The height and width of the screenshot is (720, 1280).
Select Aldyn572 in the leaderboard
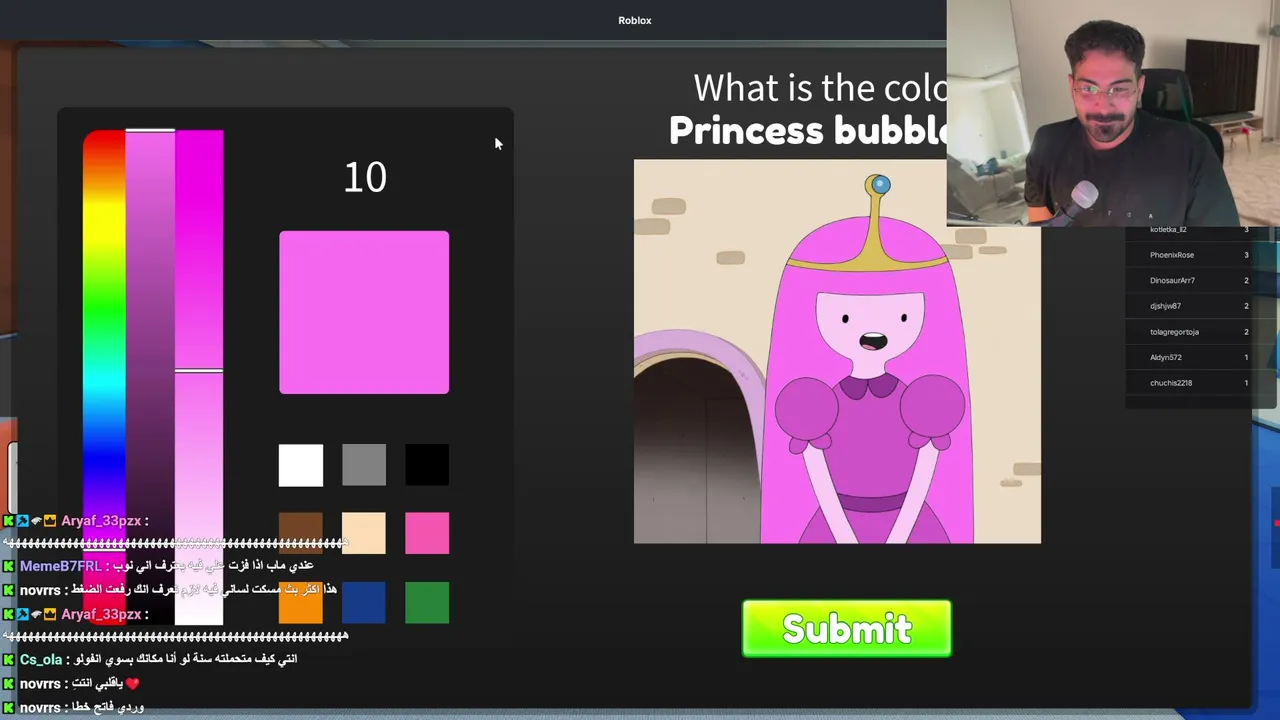[1199, 357]
